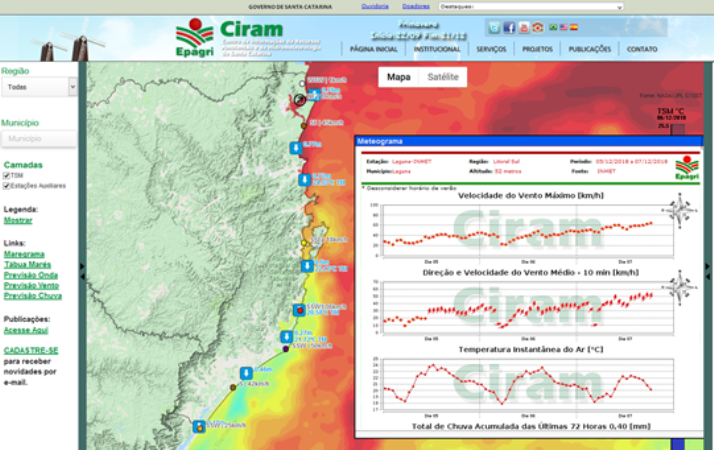Click the Mostrar legend link

click(x=18, y=219)
